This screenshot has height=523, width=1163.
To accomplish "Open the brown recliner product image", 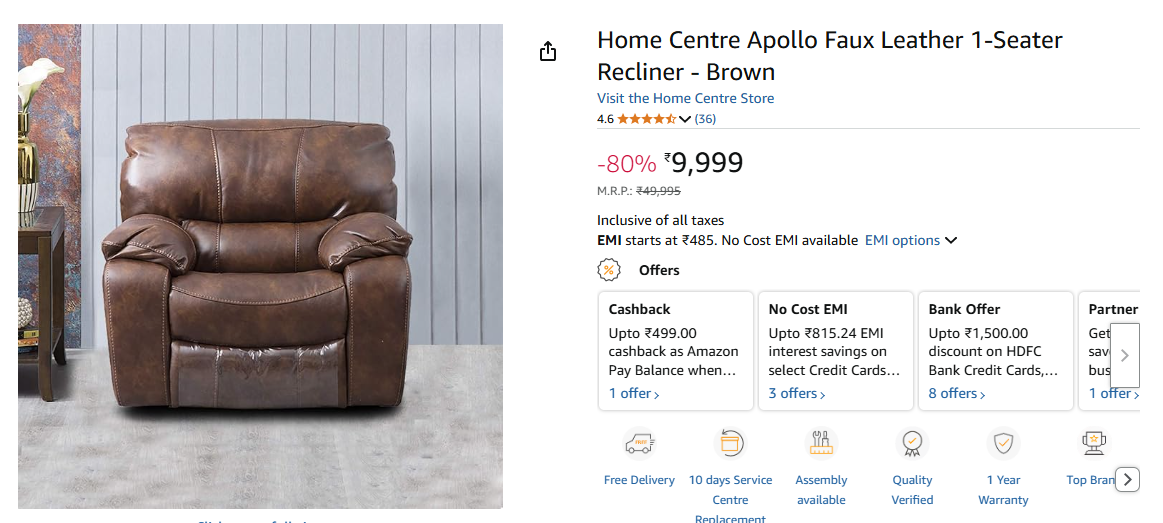I will point(260,266).
